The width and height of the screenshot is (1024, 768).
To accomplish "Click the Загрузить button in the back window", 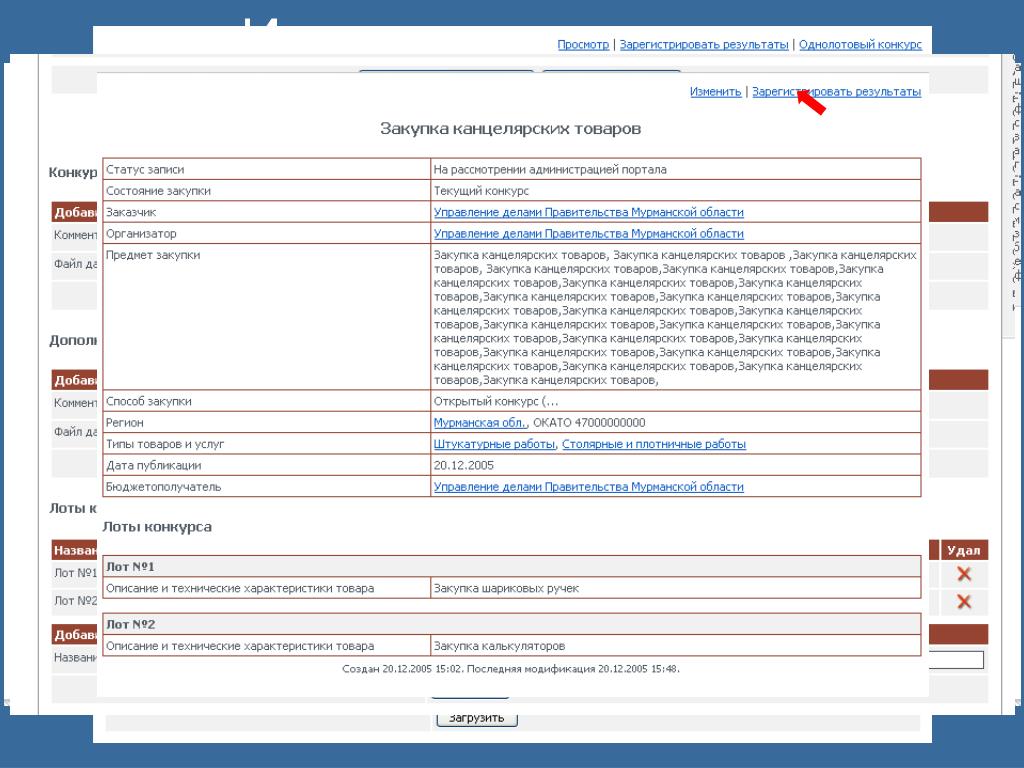I will coord(477,718).
